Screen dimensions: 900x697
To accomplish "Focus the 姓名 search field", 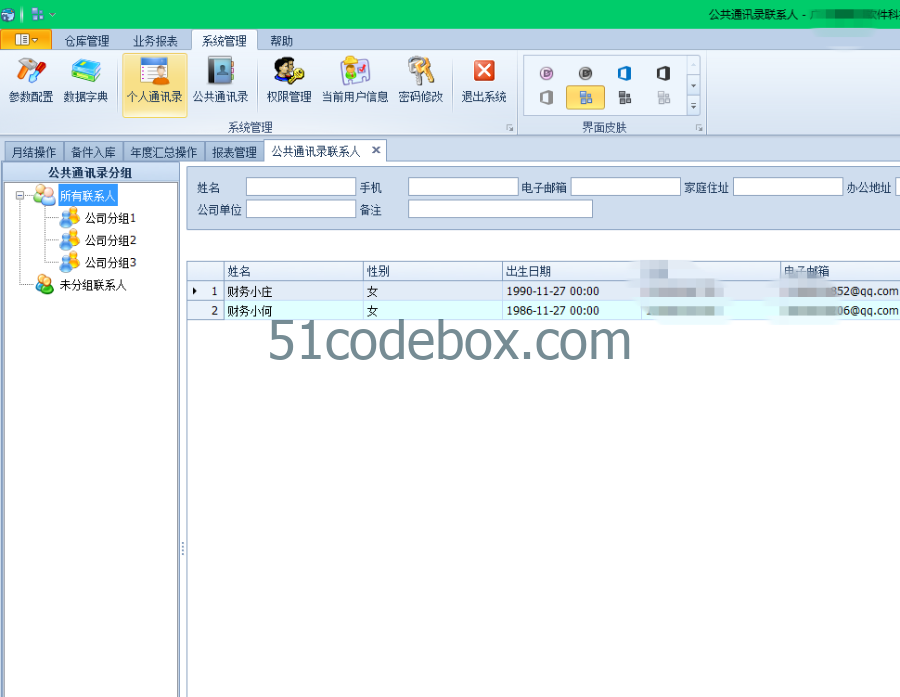I will (301, 187).
